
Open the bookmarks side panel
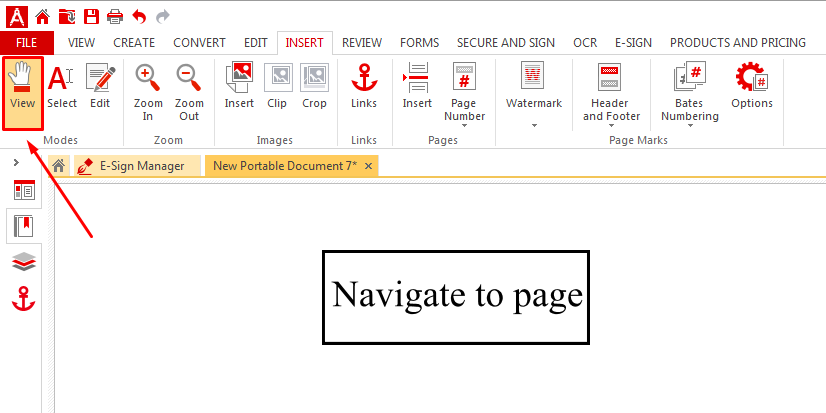tap(24, 226)
